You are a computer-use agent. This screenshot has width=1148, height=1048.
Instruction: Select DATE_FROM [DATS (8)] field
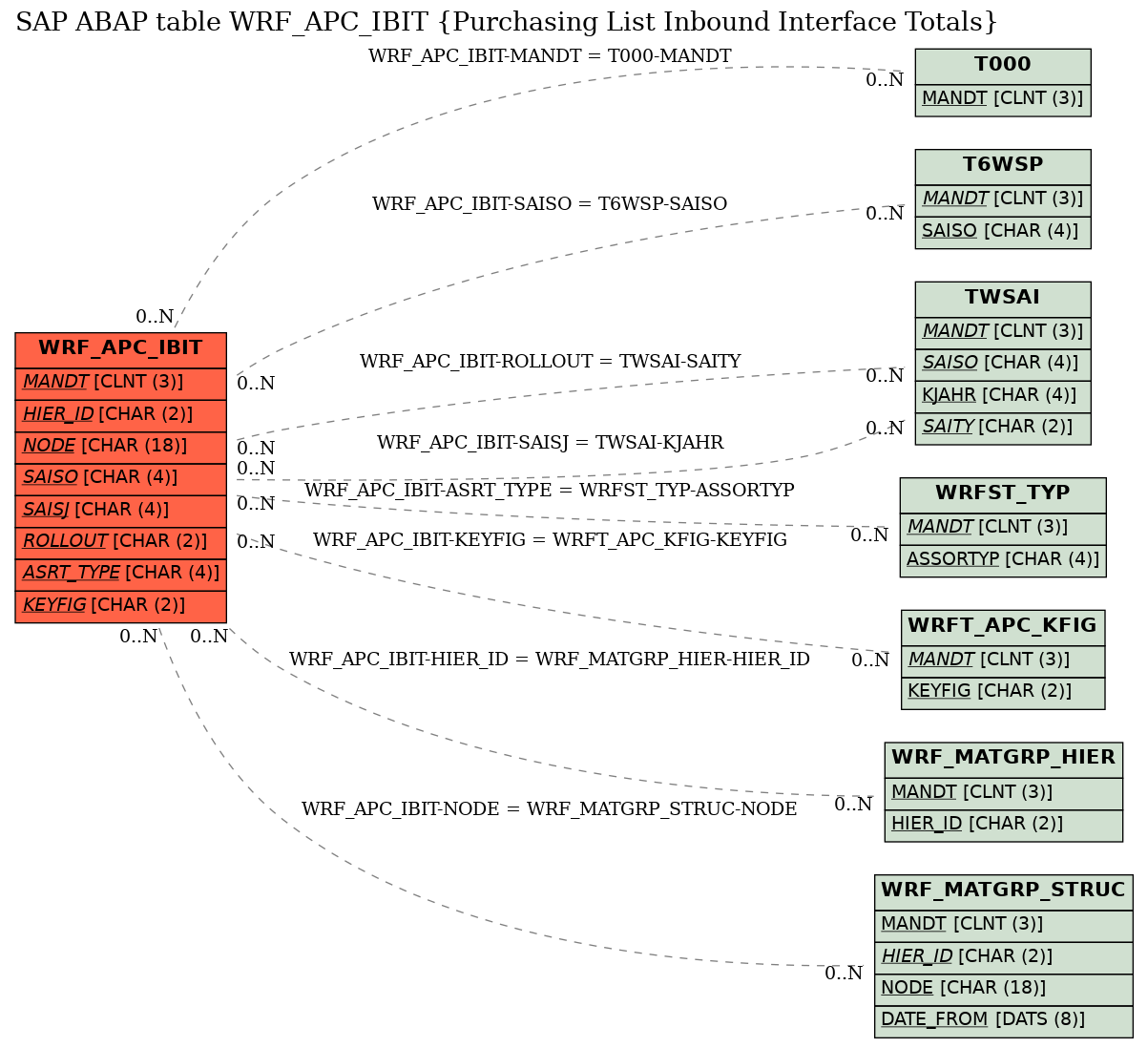[x=1004, y=1019]
